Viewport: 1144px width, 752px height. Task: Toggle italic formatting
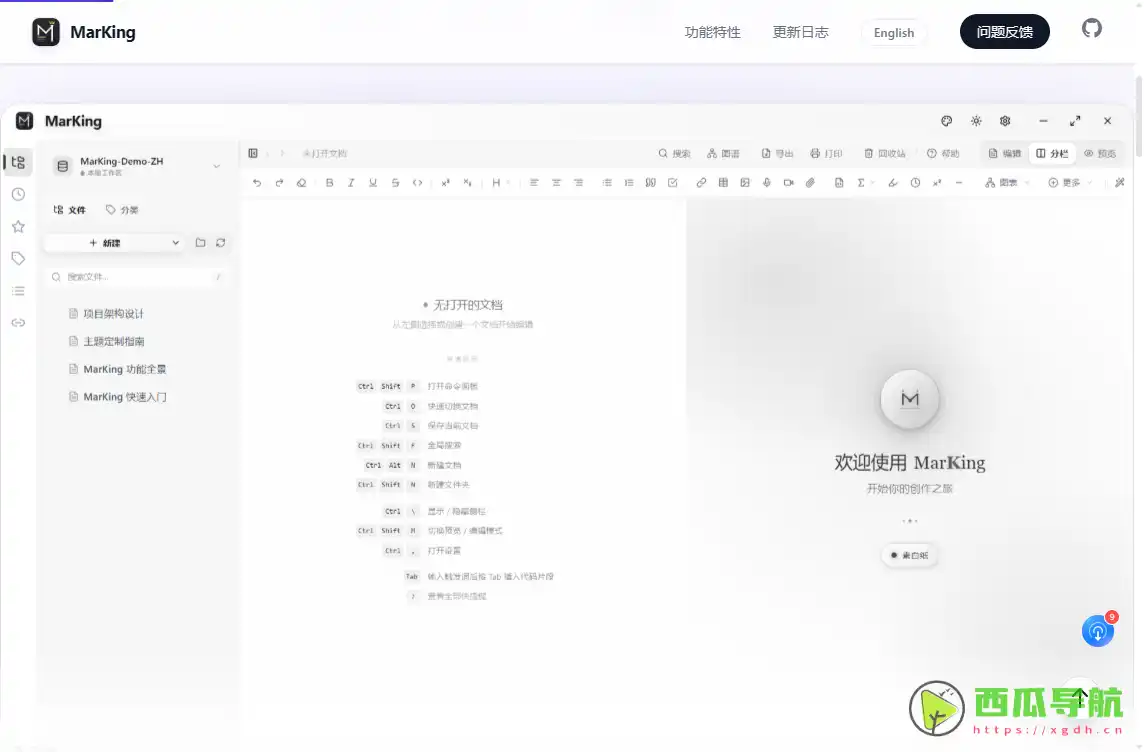351,183
